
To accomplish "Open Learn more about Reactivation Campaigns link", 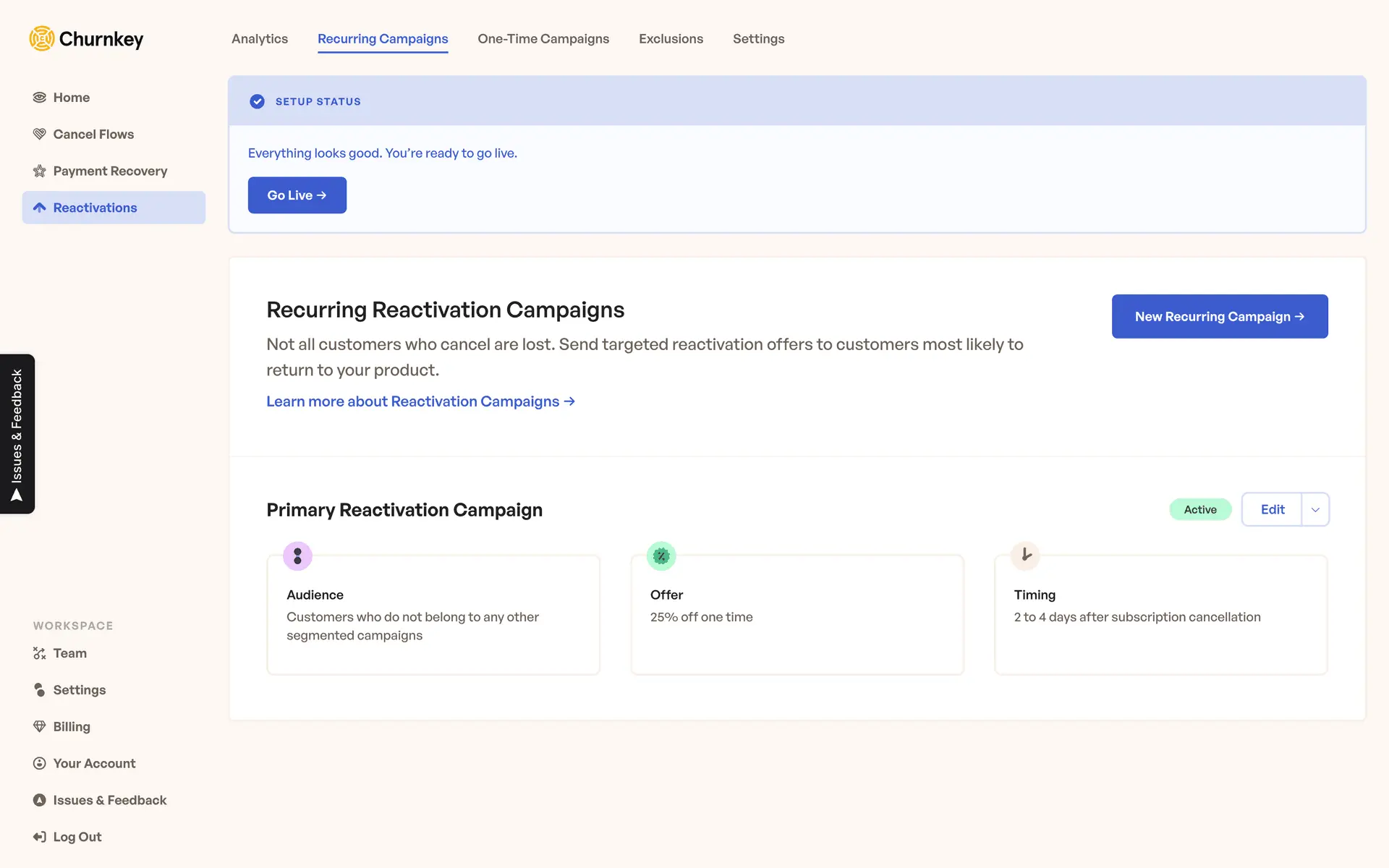I will tap(420, 401).
